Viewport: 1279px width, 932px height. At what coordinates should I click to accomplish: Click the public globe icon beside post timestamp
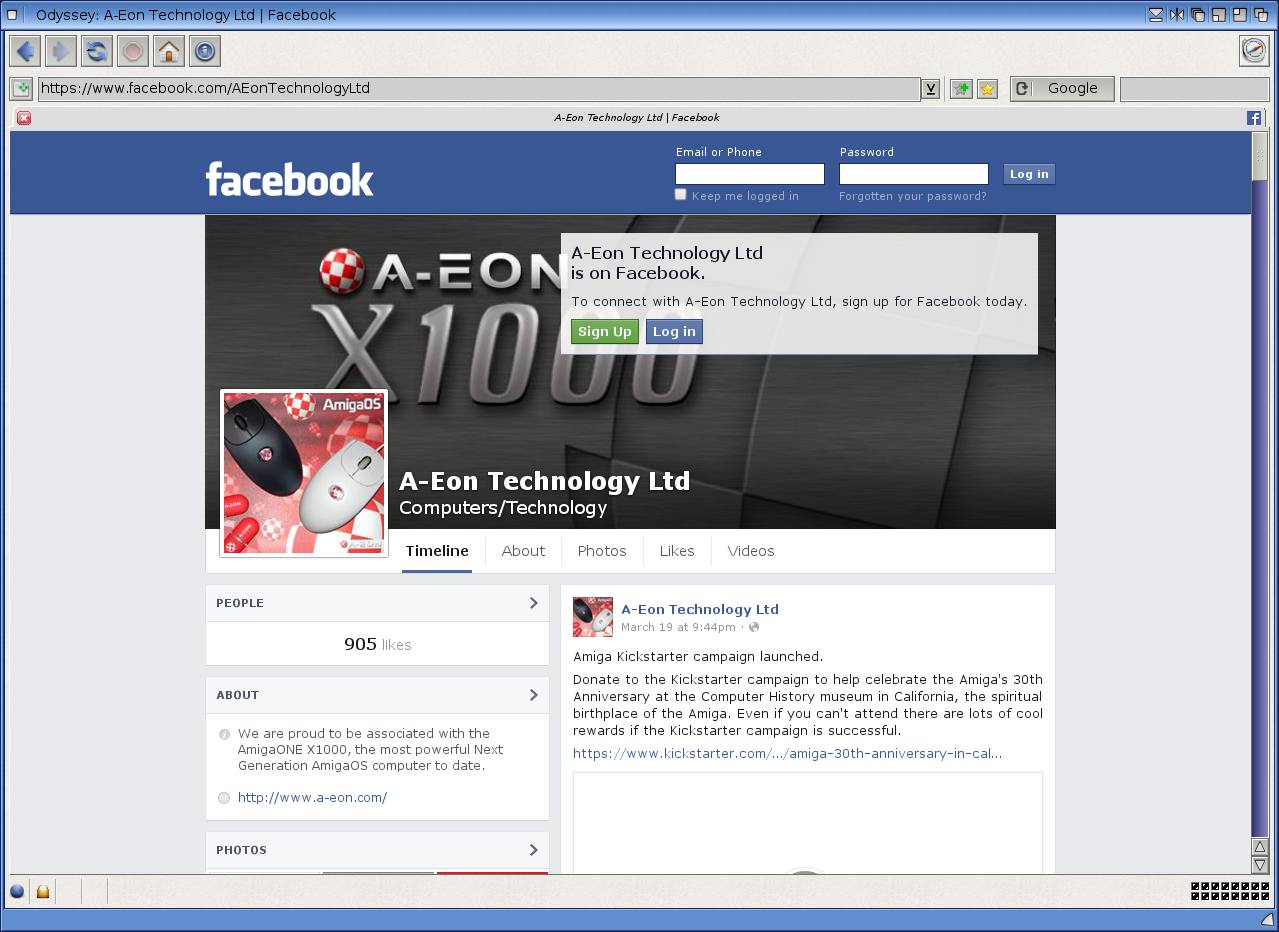pos(754,627)
